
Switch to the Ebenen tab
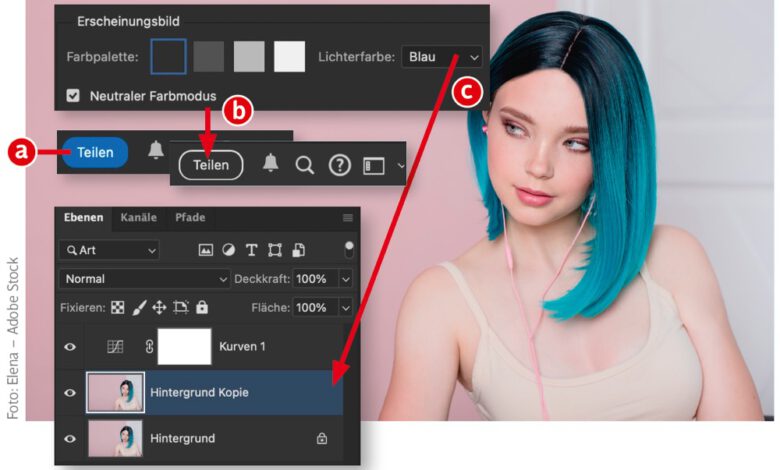pos(84,217)
